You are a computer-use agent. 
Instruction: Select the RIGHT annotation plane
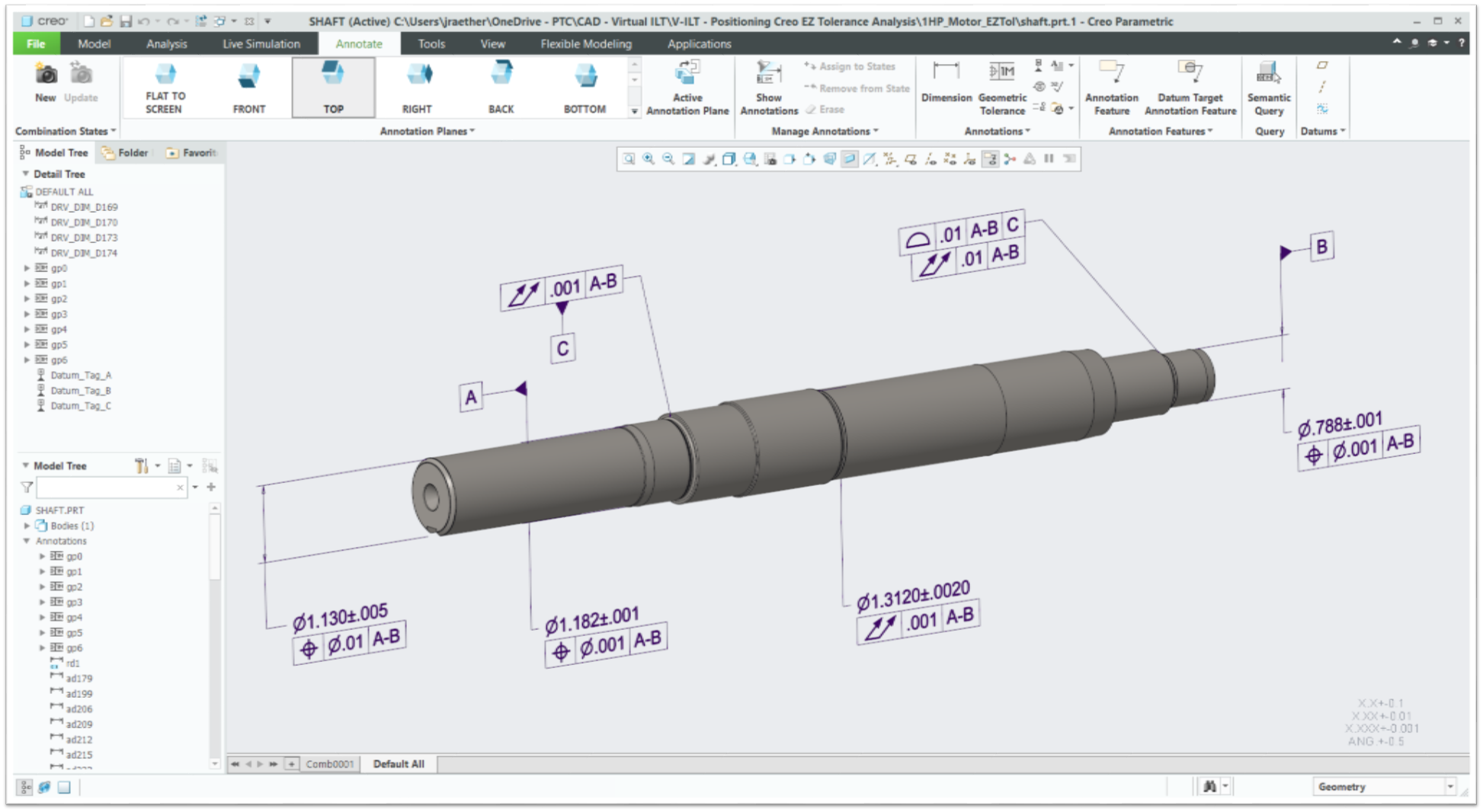click(x=418, y=88)
